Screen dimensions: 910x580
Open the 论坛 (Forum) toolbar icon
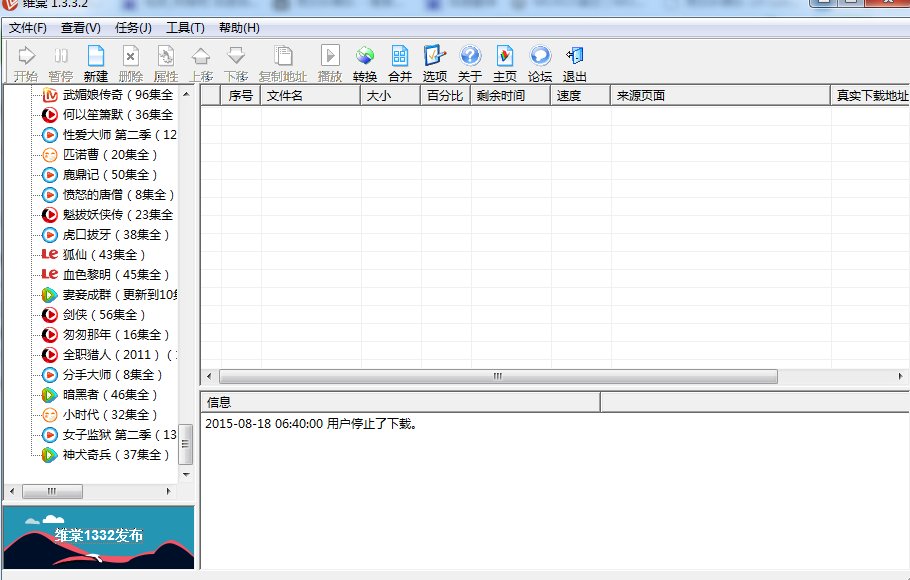[540, 62]
